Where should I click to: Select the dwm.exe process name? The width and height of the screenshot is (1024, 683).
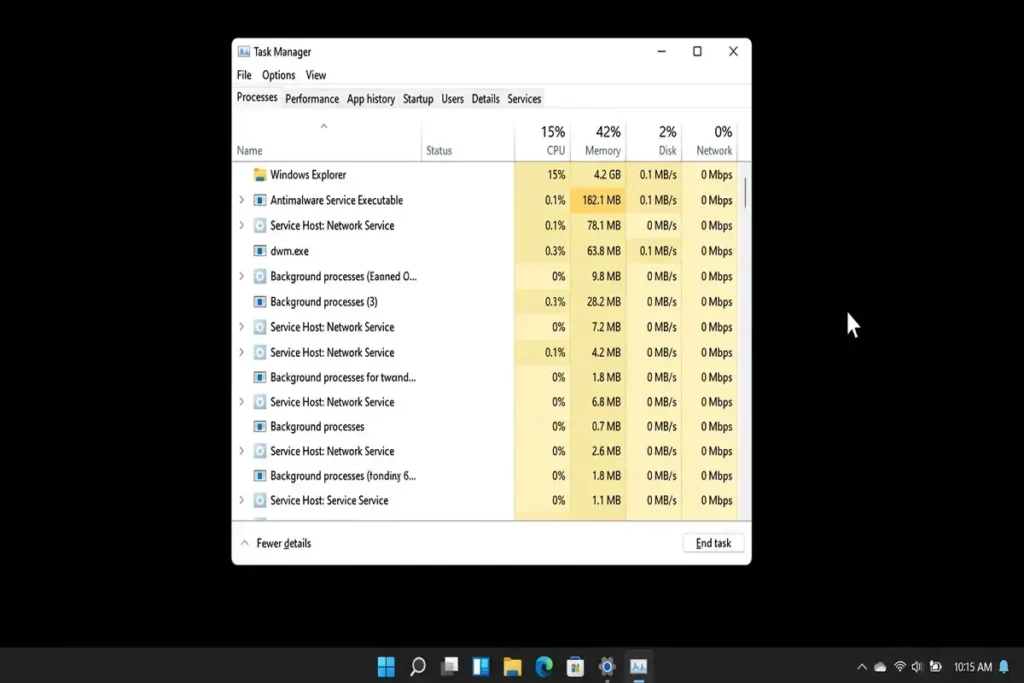[289, 251]
